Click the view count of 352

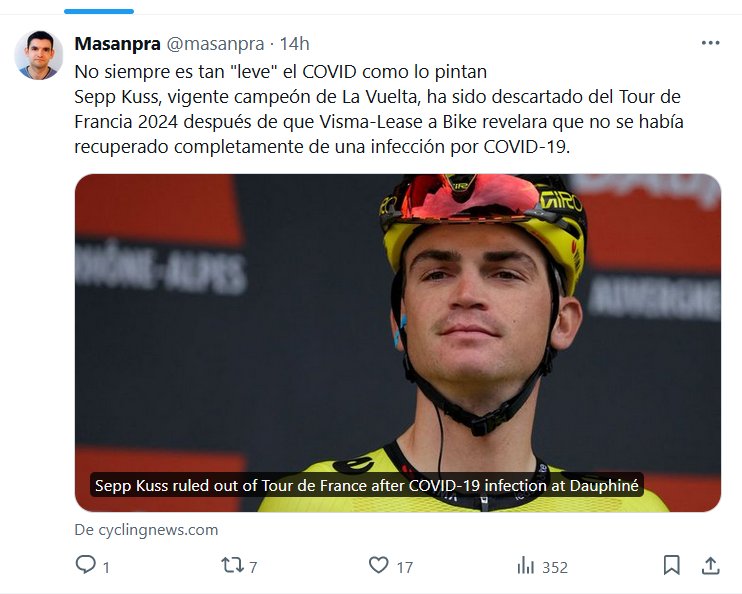click(555, 567)
